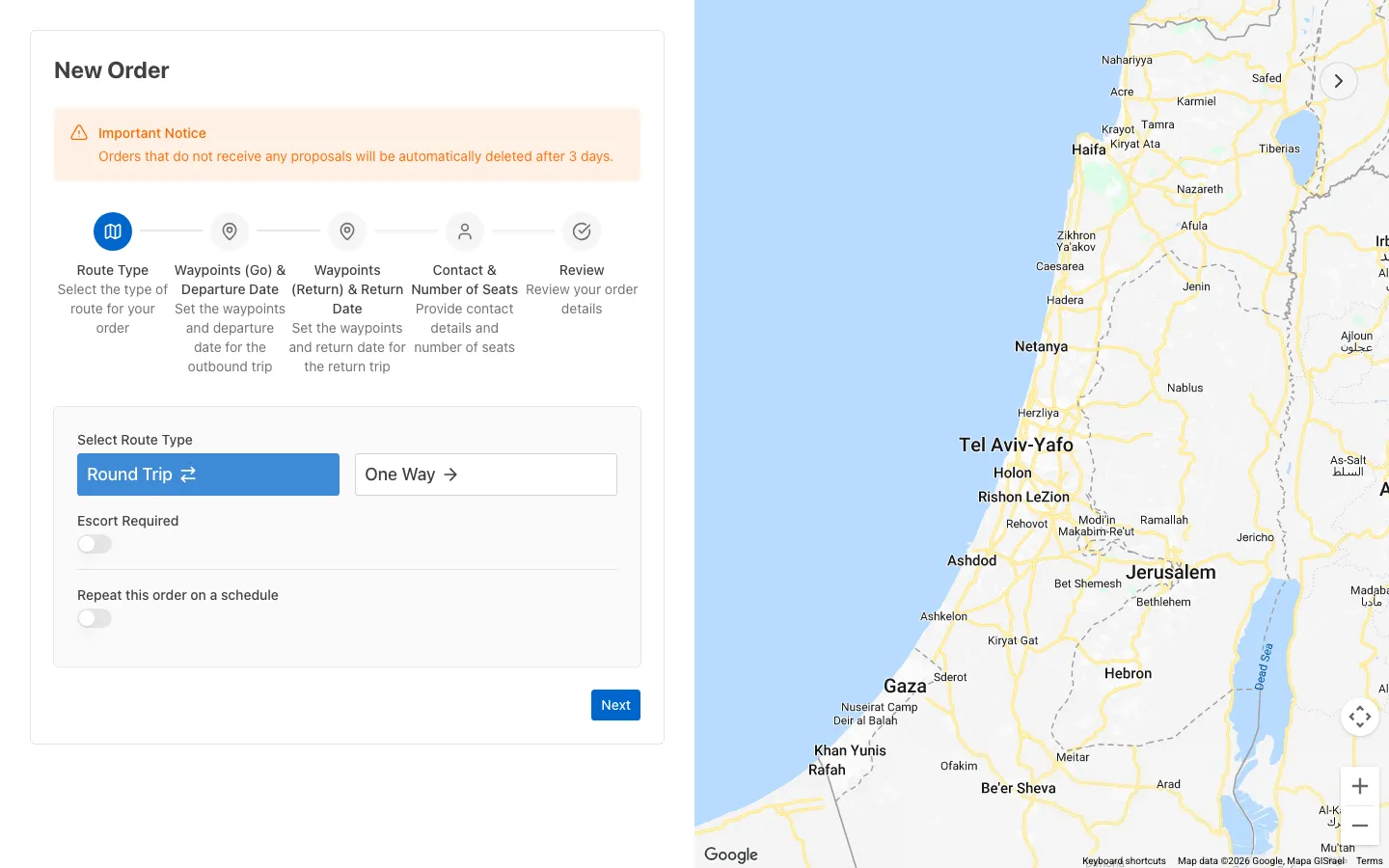1389x868 pixels.
Task: Click the Review step label
Action: click(x=582, y=270)
